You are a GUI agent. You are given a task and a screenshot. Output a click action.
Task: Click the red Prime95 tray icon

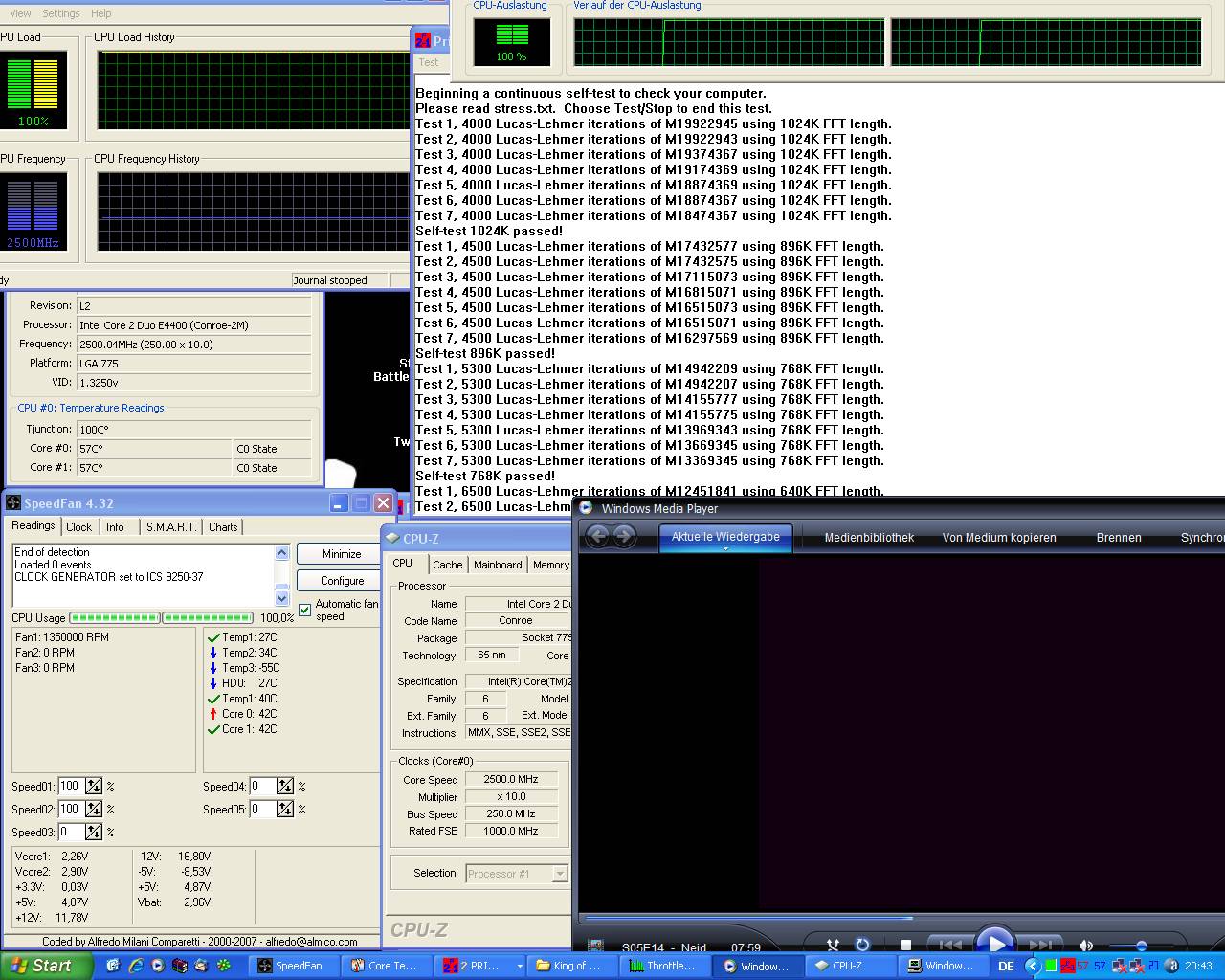[x=1068, y=966]
